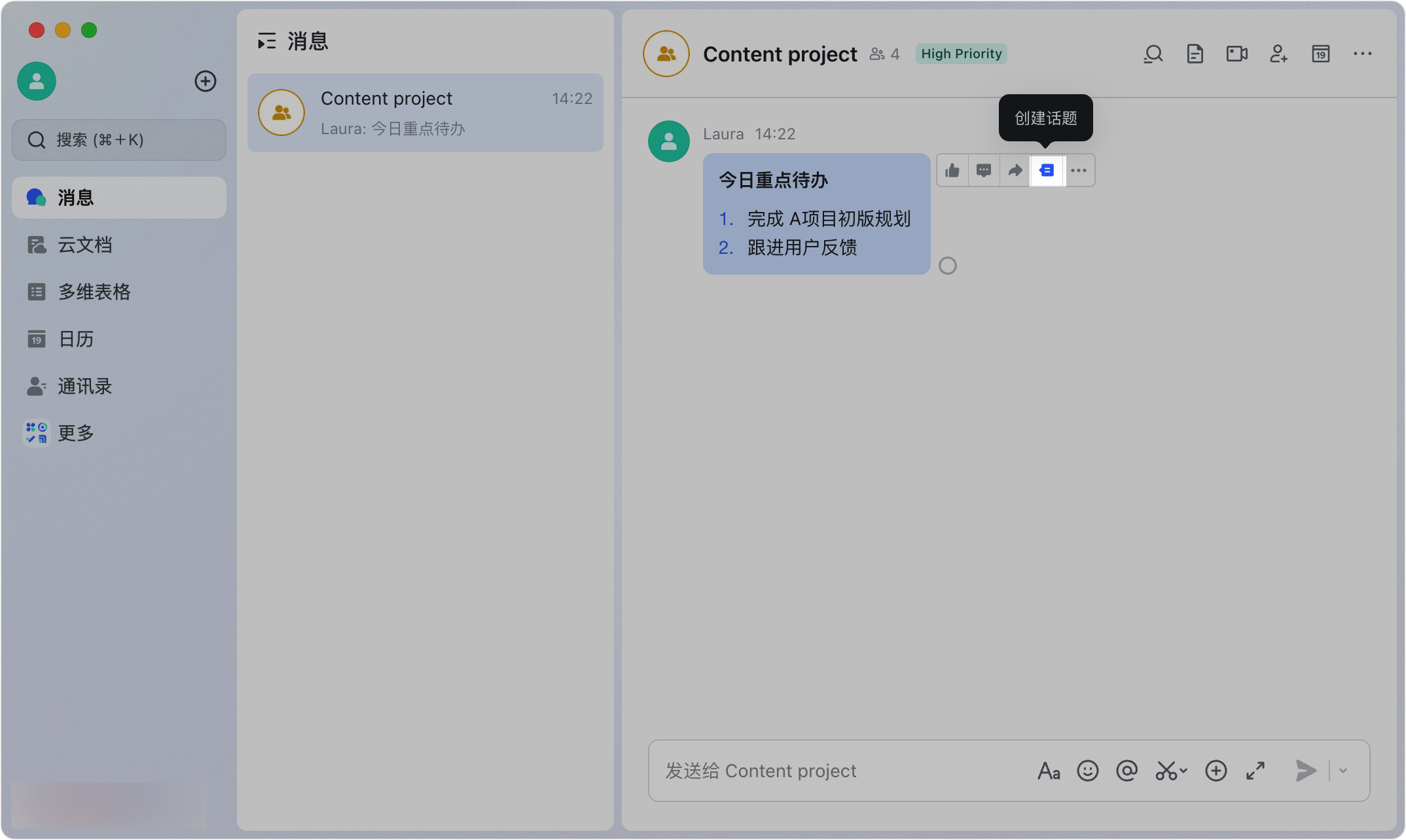Open the Content project conversation in the list
The image size is (1406, 840).
click(x=425, y=113)
